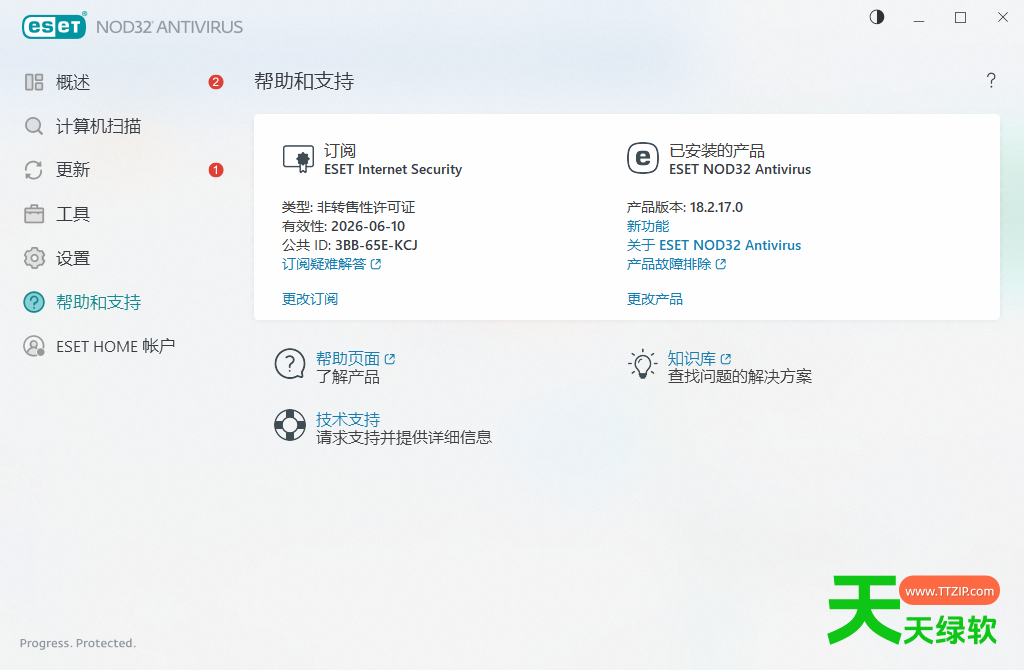Image resolution: width=1024 pixels, height=670 pixels.
Task: Toggle the contrast theme icon in the title bar
Action: click(x=876, y=17)
